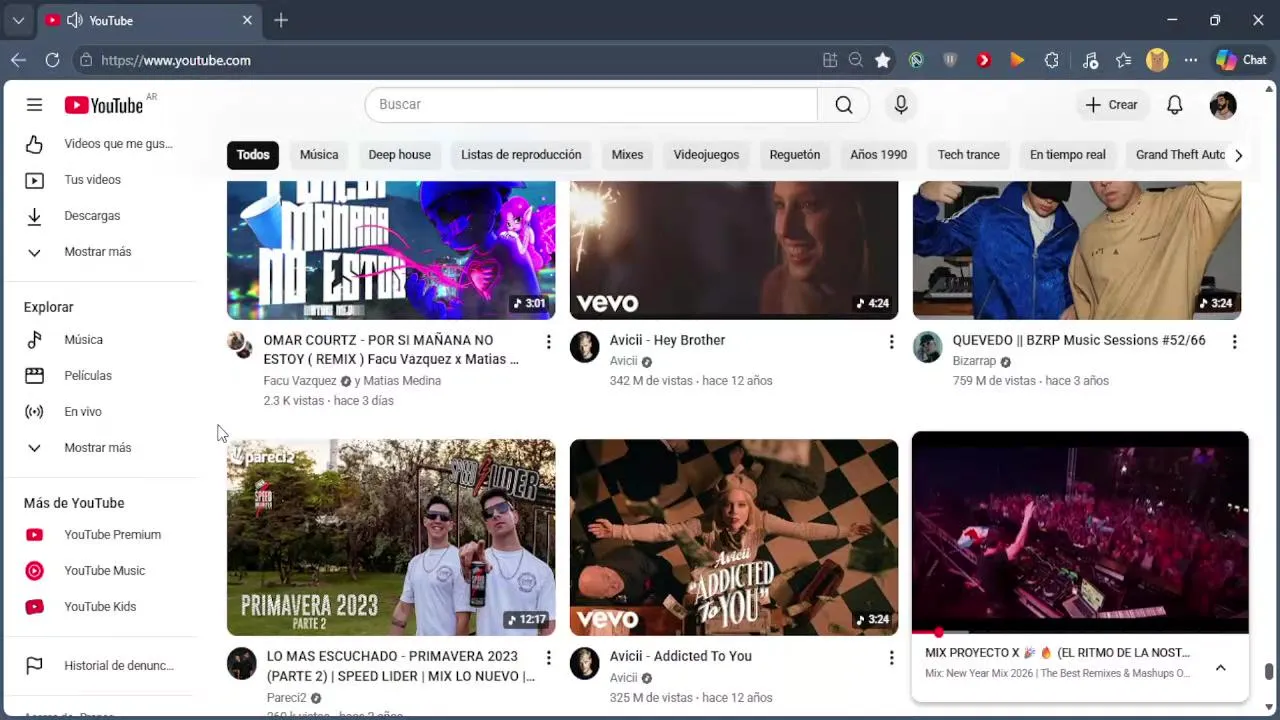Open Bizarrap channel link
This screenshot has width=1280, height=720.
click(974, 361)
